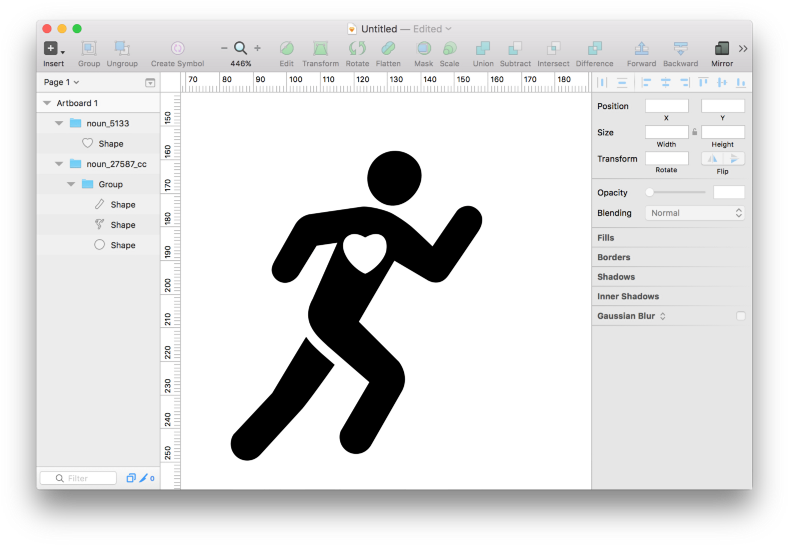
Task: Select the Group folder layer
Action: (x=110, y=184)
